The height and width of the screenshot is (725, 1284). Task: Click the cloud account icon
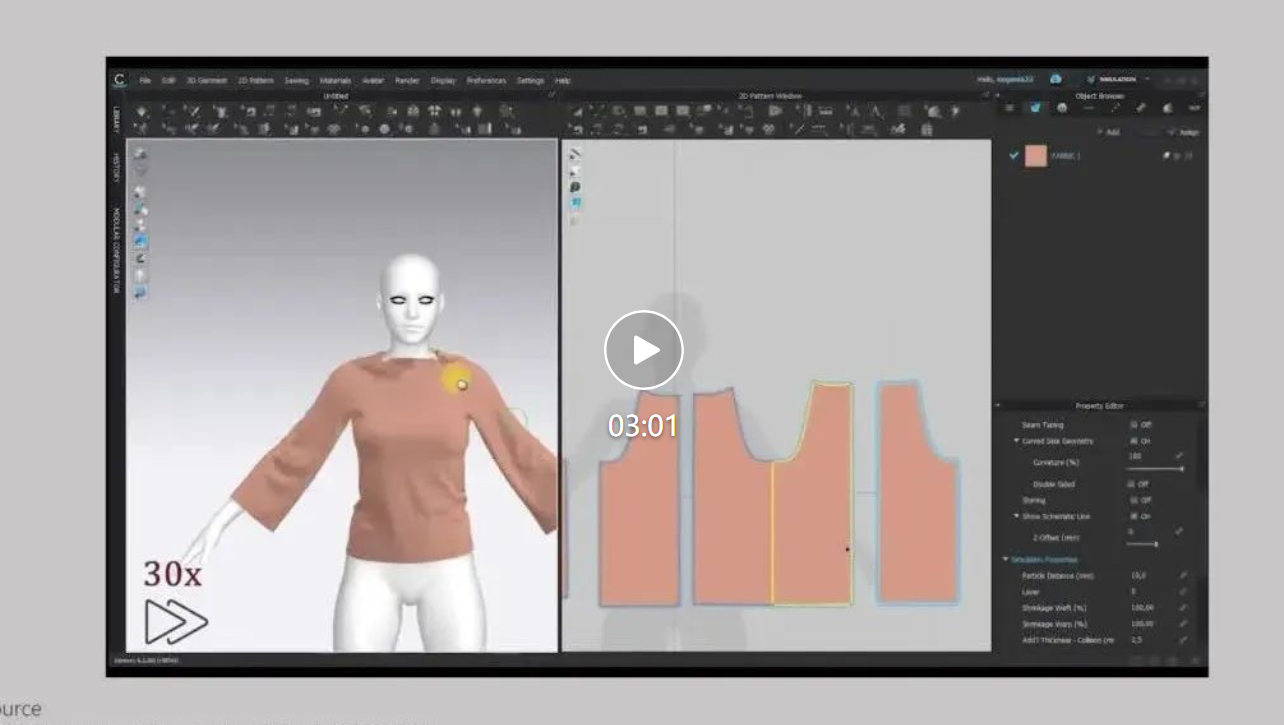click(1055, 79)
